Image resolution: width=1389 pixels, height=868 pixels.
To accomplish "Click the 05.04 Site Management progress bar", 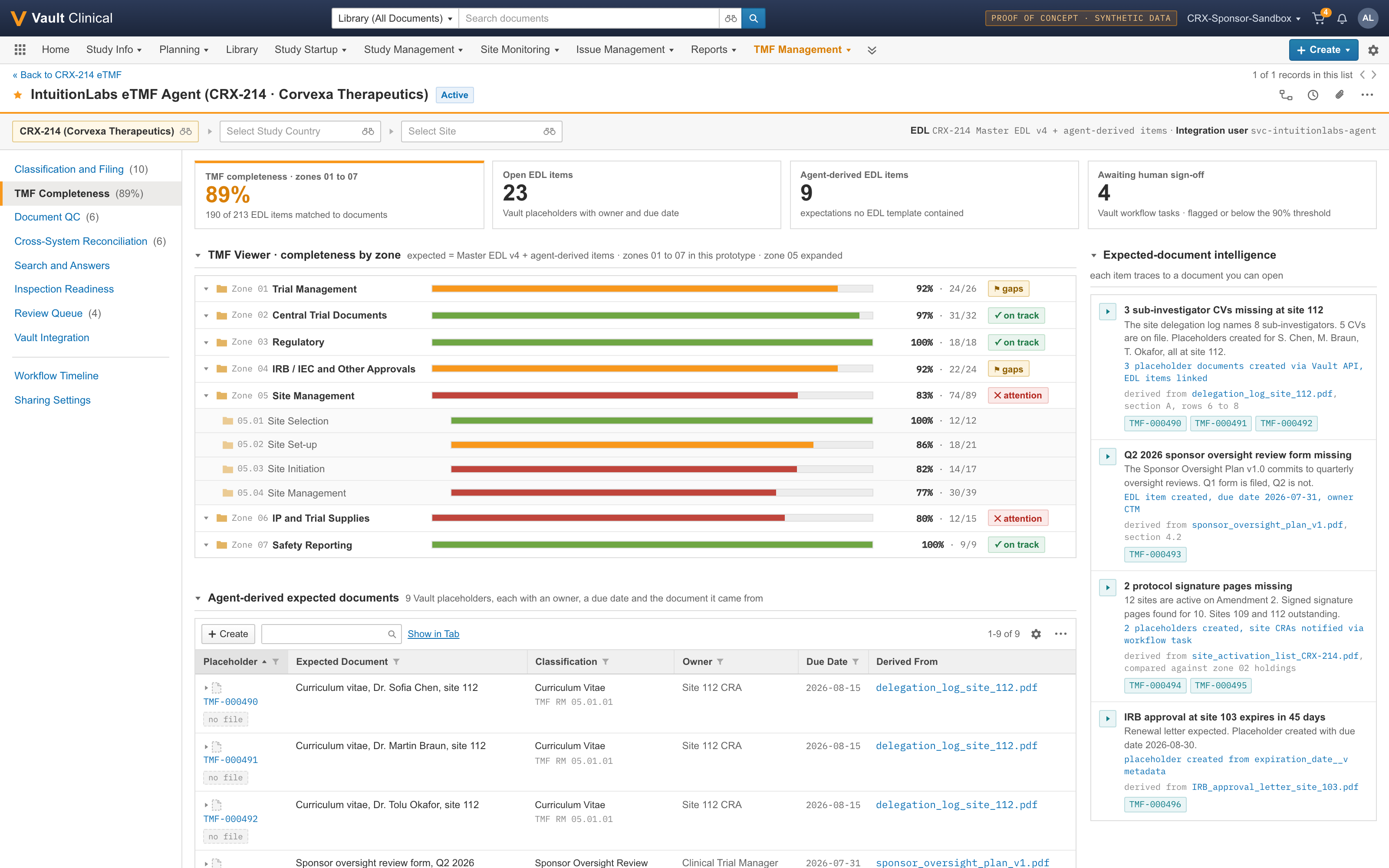I will coord(662,493).
